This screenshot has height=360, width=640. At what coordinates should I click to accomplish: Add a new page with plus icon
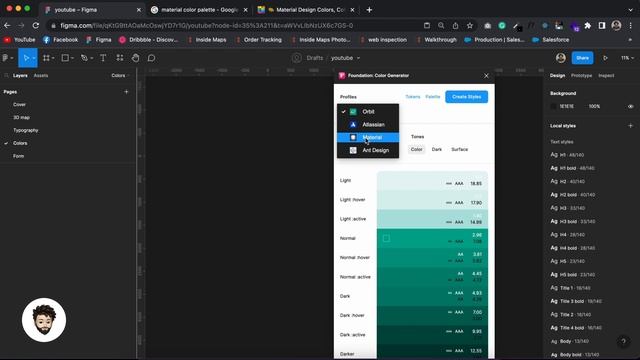(126, 92)
